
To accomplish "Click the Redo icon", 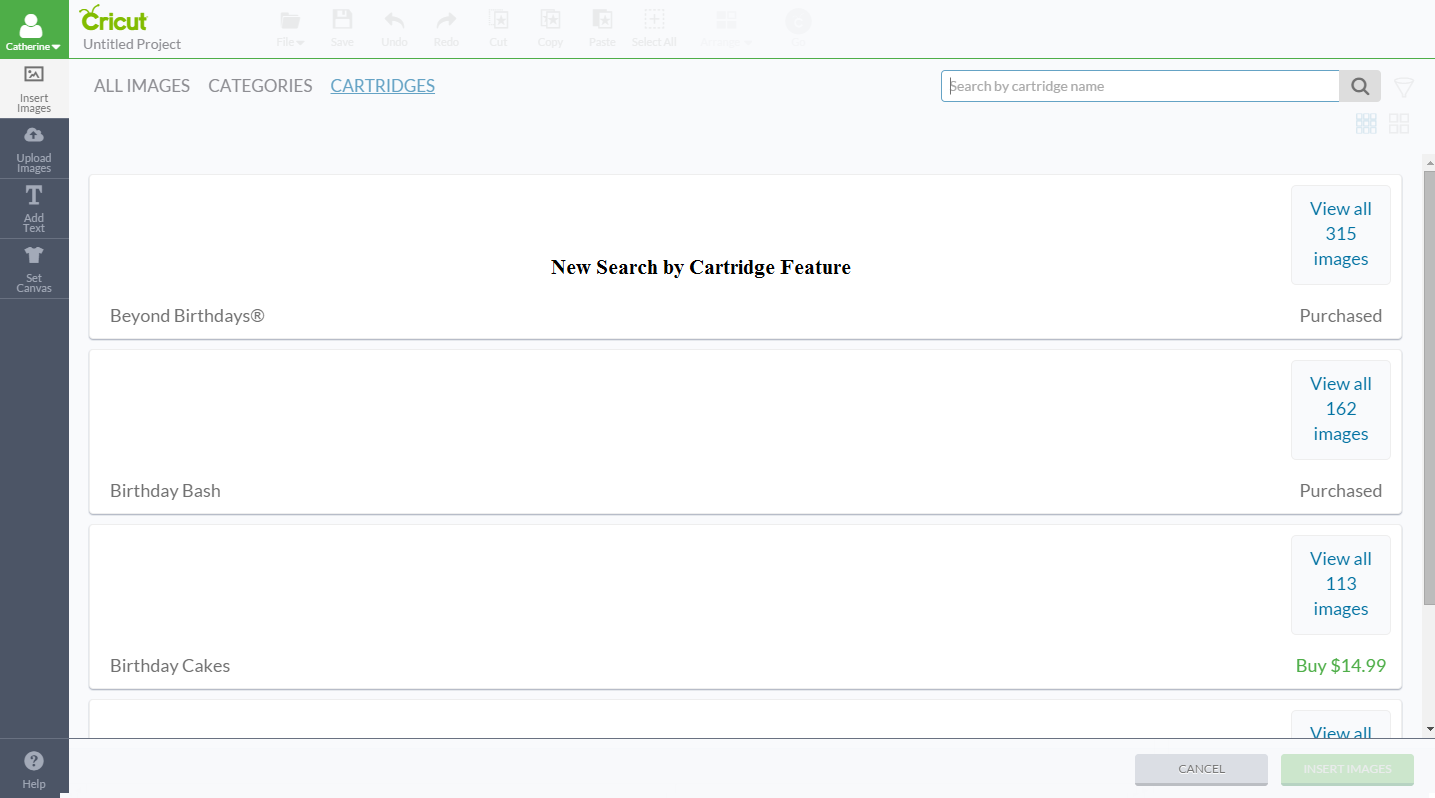I will pyautogui.click(x=446, y=29).
